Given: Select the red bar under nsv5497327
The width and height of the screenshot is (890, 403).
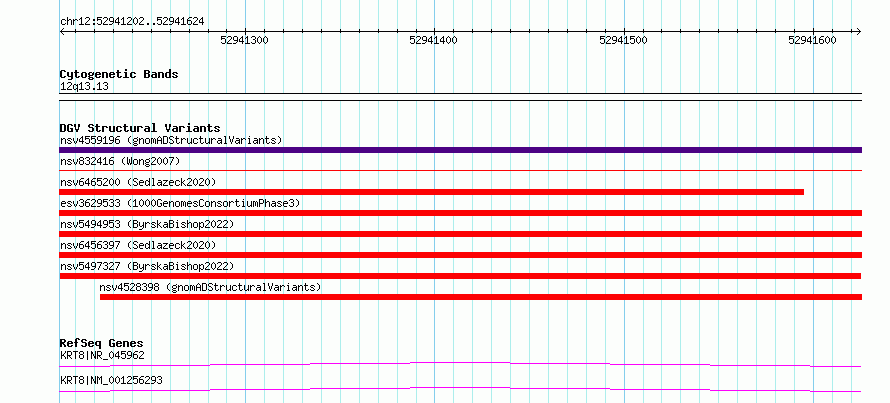Looking at the screenshot, I should [460, 276].
